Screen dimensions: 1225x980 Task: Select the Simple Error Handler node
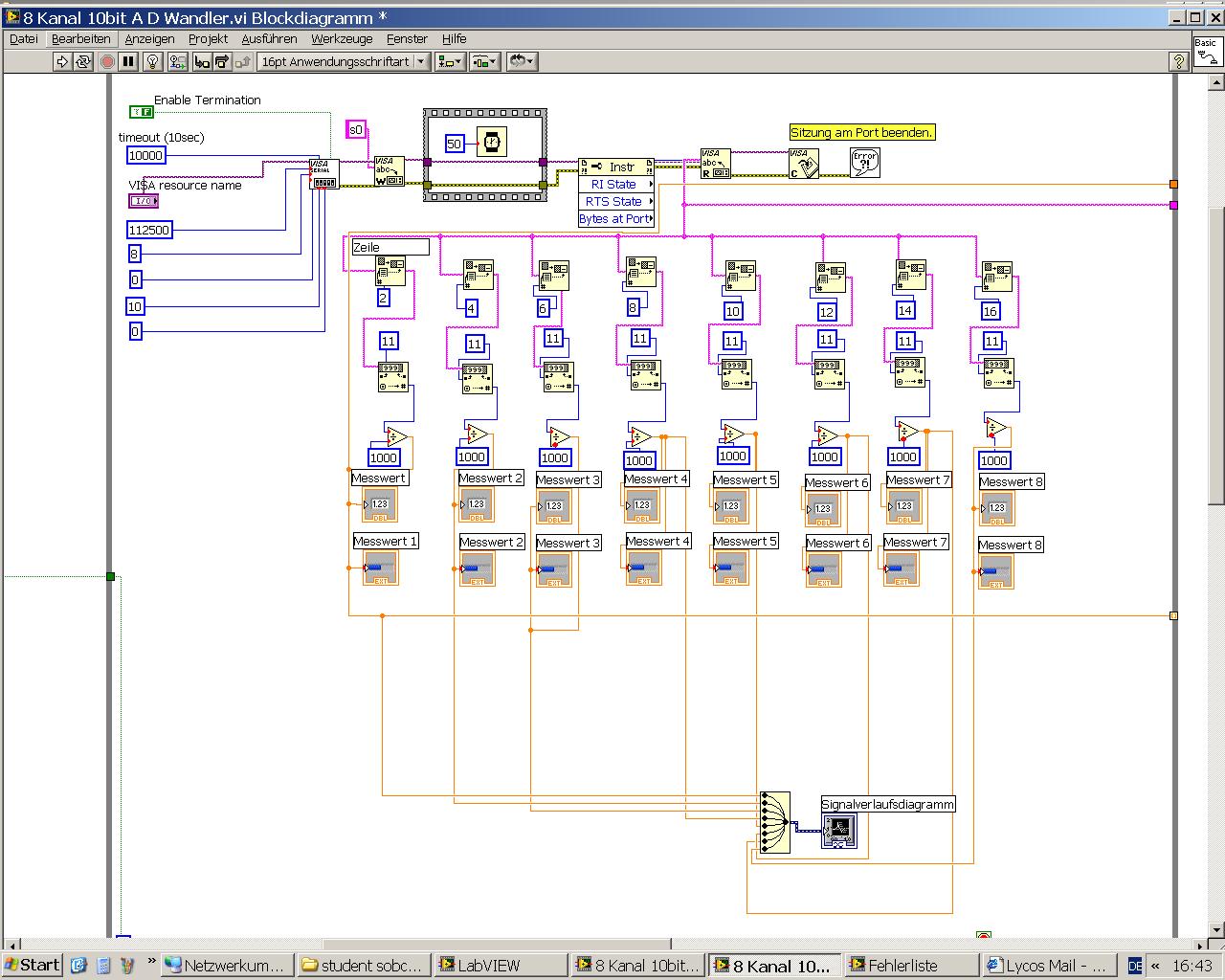pos(864,163)
